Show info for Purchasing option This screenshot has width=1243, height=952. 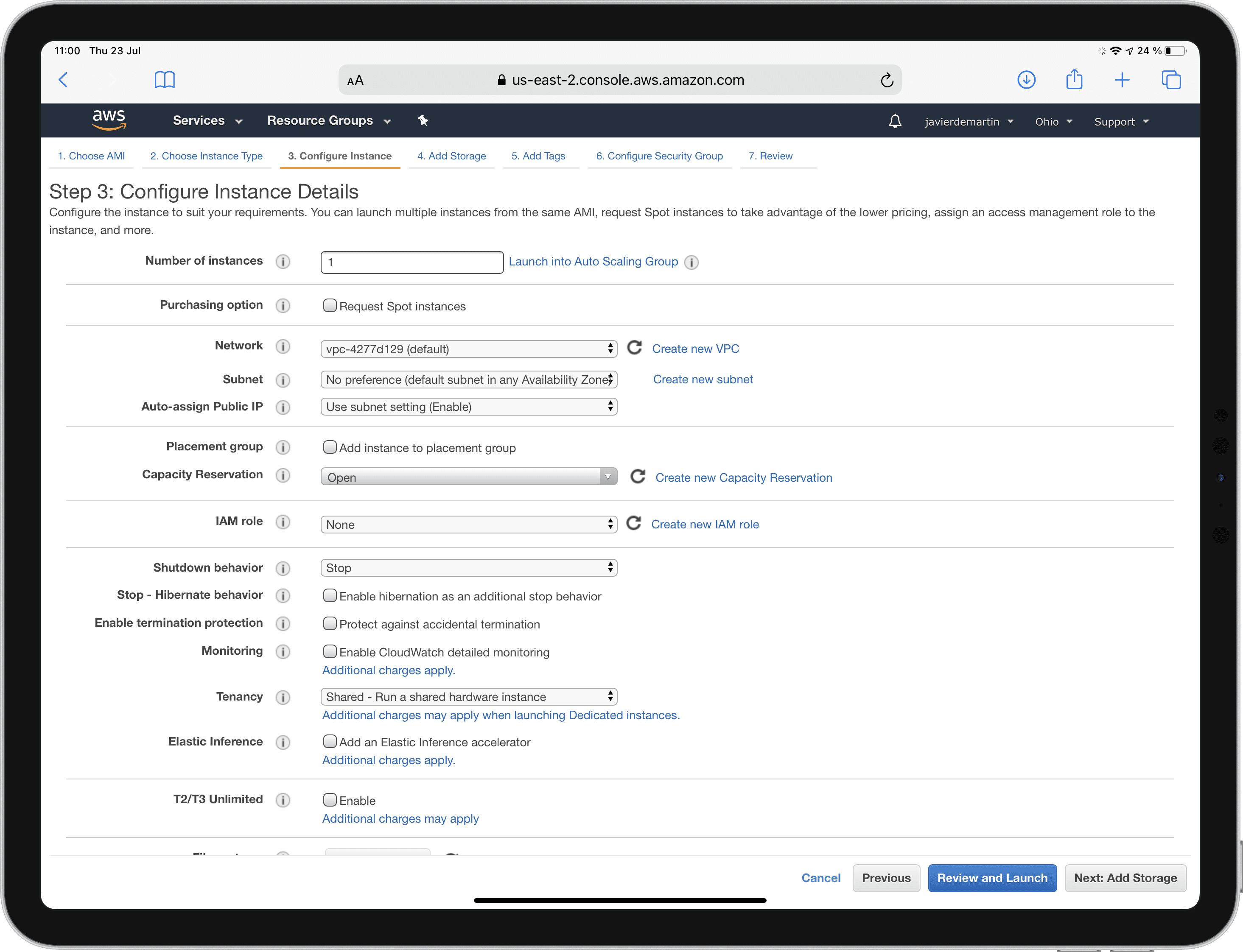(x=283, y=305)
